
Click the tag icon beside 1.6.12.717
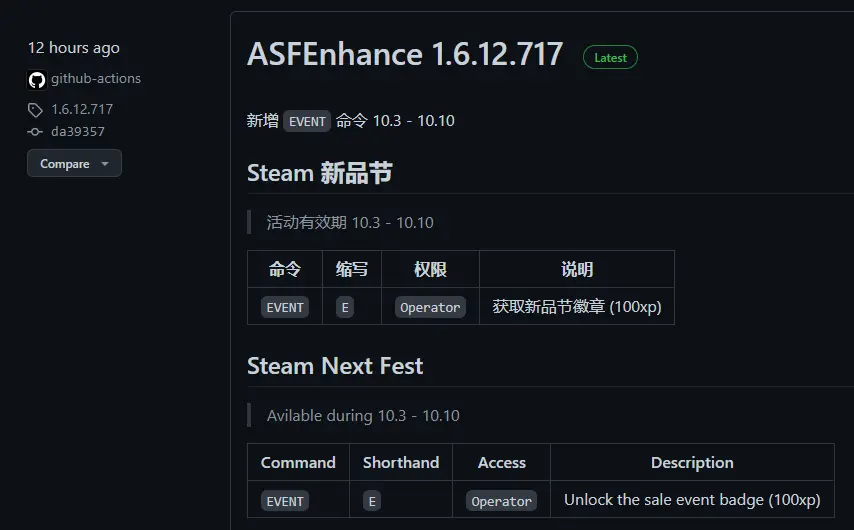click(35, 110)
